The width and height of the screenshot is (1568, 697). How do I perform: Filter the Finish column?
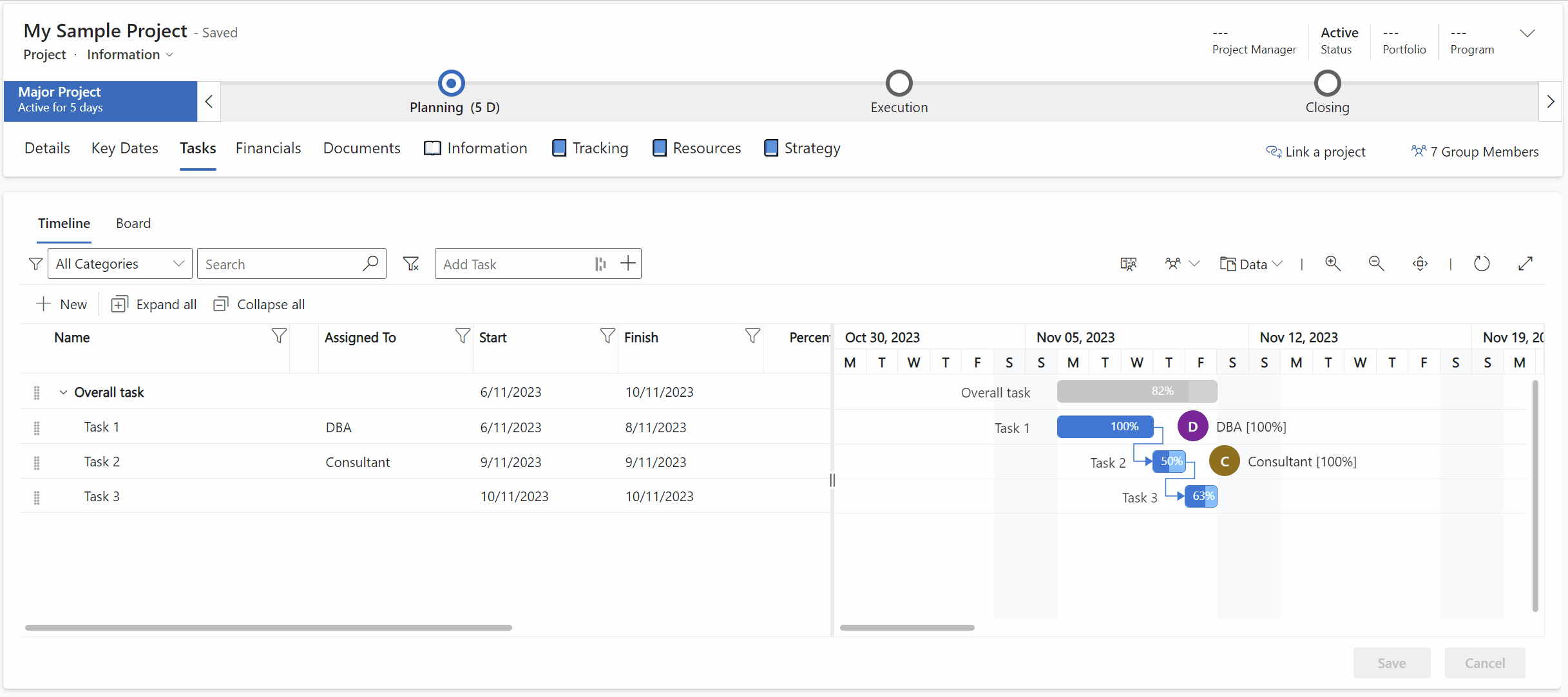[752, 336]
